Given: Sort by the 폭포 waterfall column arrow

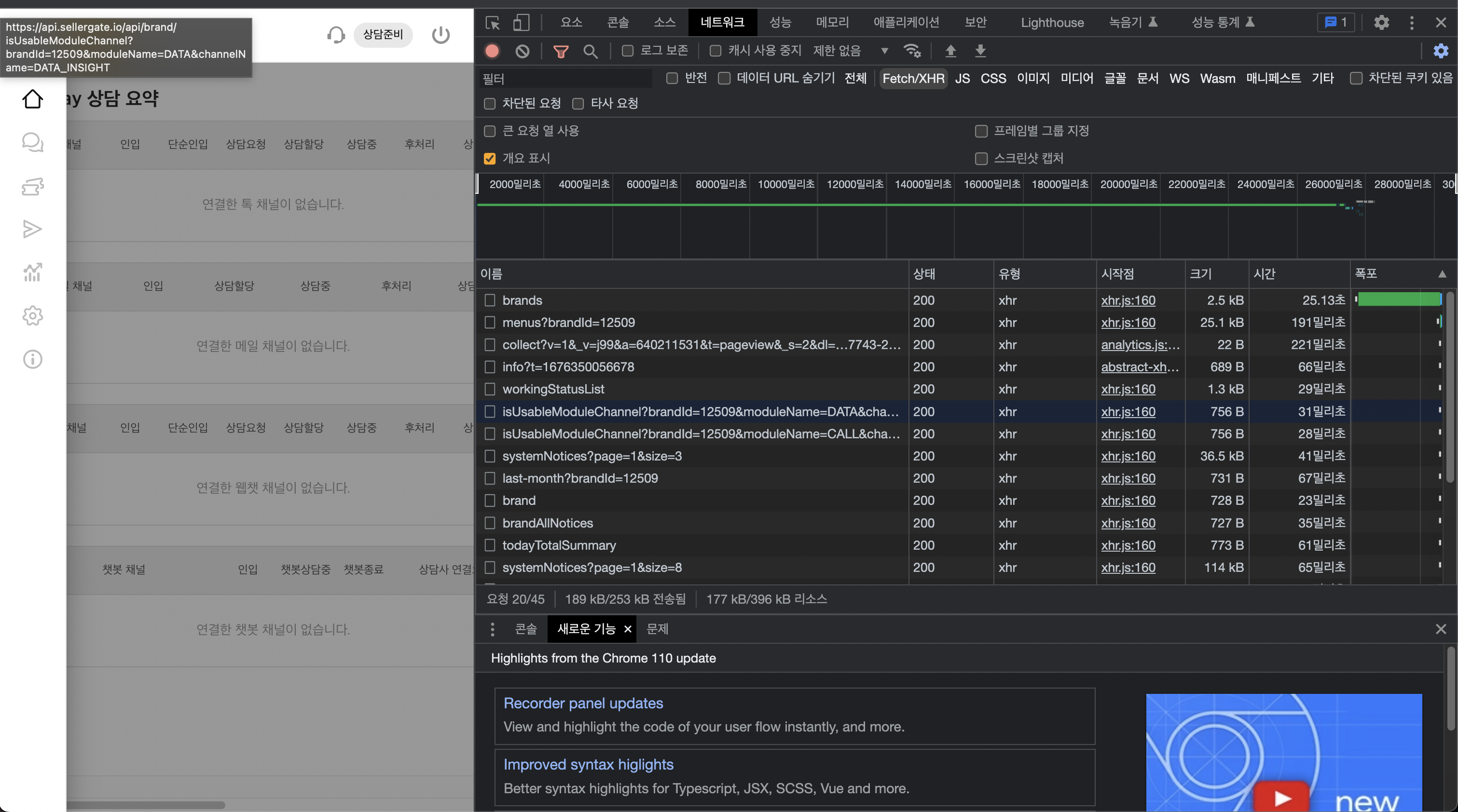Looking at the screenshot, I should coord(1442,274).
